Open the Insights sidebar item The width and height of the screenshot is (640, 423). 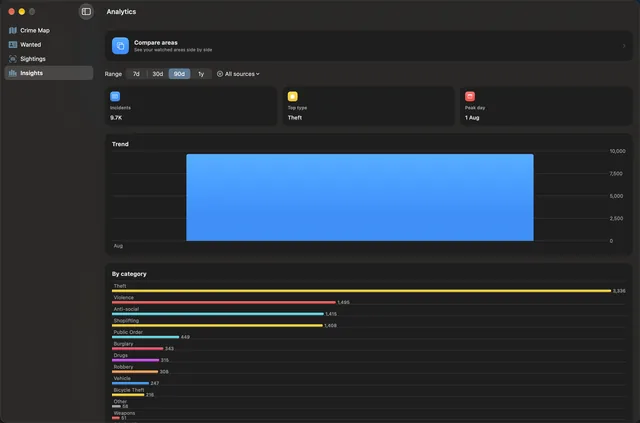coord(48,73)
